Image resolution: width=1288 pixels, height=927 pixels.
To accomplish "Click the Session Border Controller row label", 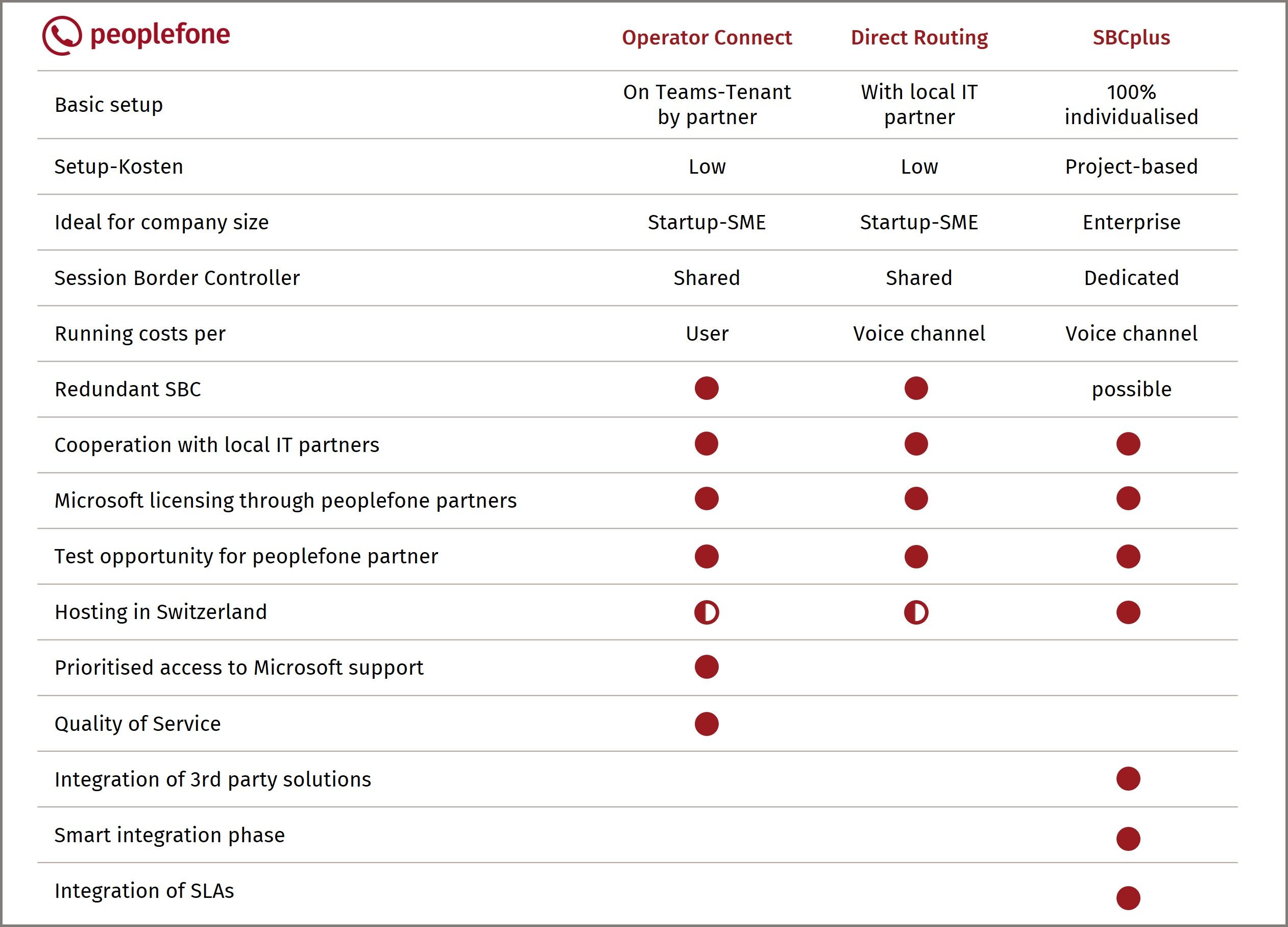I will pyautogui.click(x=177, y=278).
